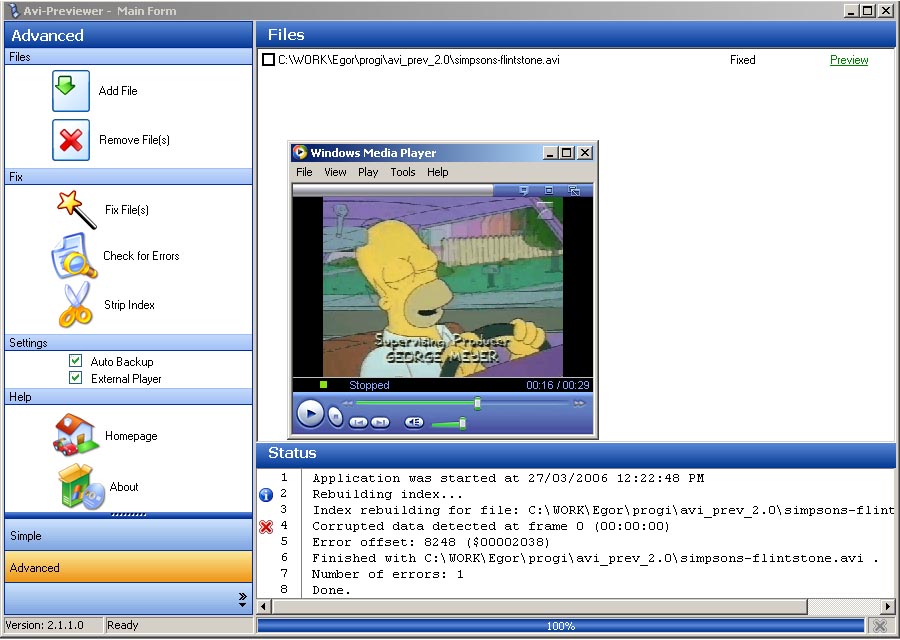
Task: Click the mute speaker button in media player
Action: [x=414, y=423]
